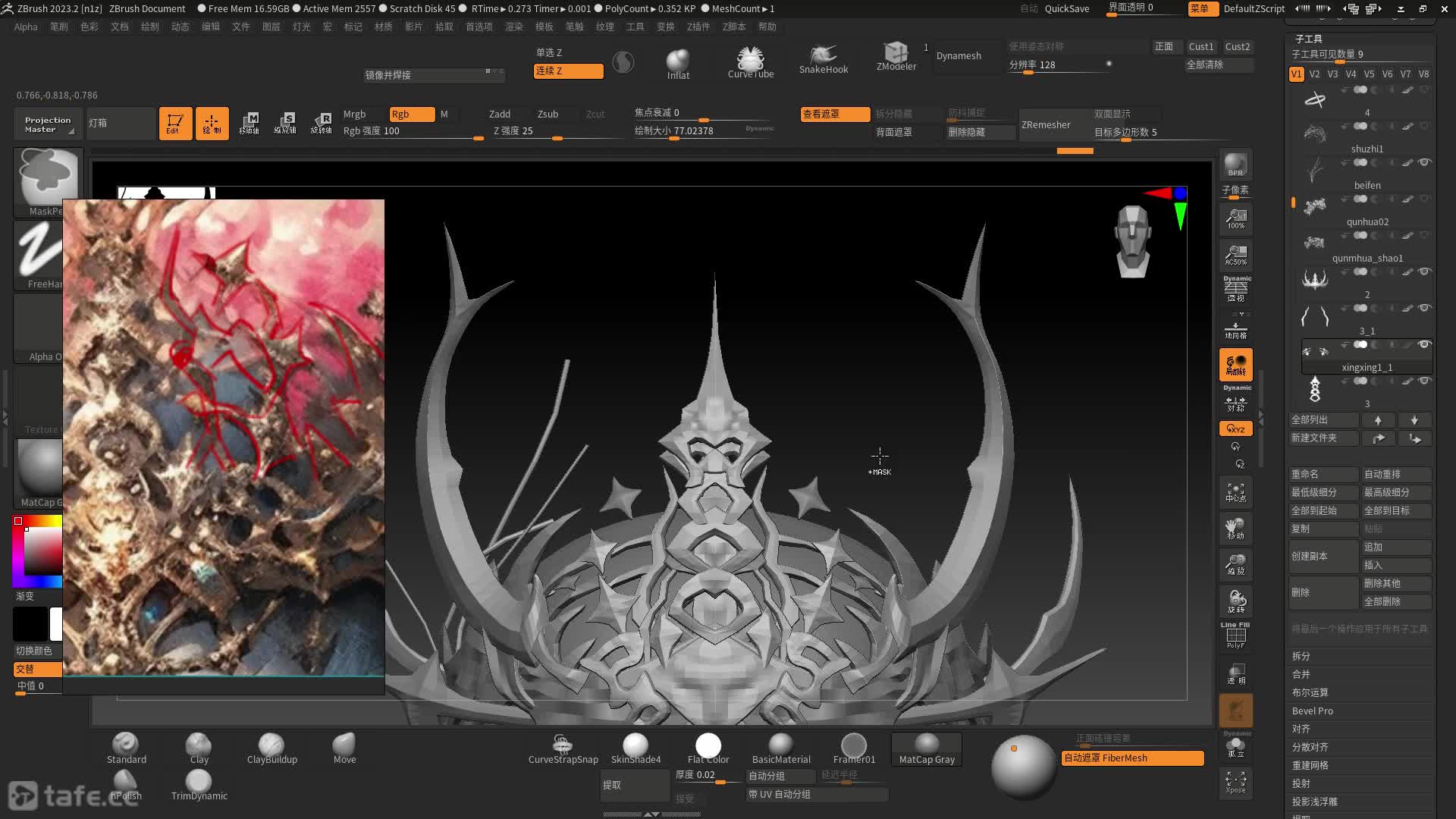
Task: Click the head camera orientation widget
Action: pos(1133,241)
